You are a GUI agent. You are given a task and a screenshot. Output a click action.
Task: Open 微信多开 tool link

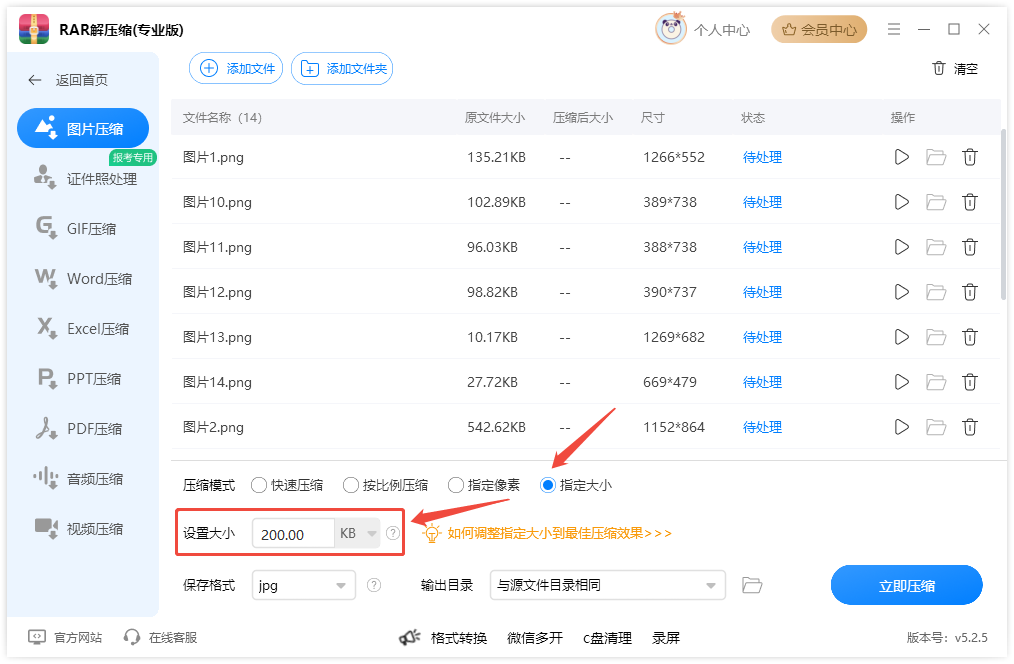tap(535, 638)
